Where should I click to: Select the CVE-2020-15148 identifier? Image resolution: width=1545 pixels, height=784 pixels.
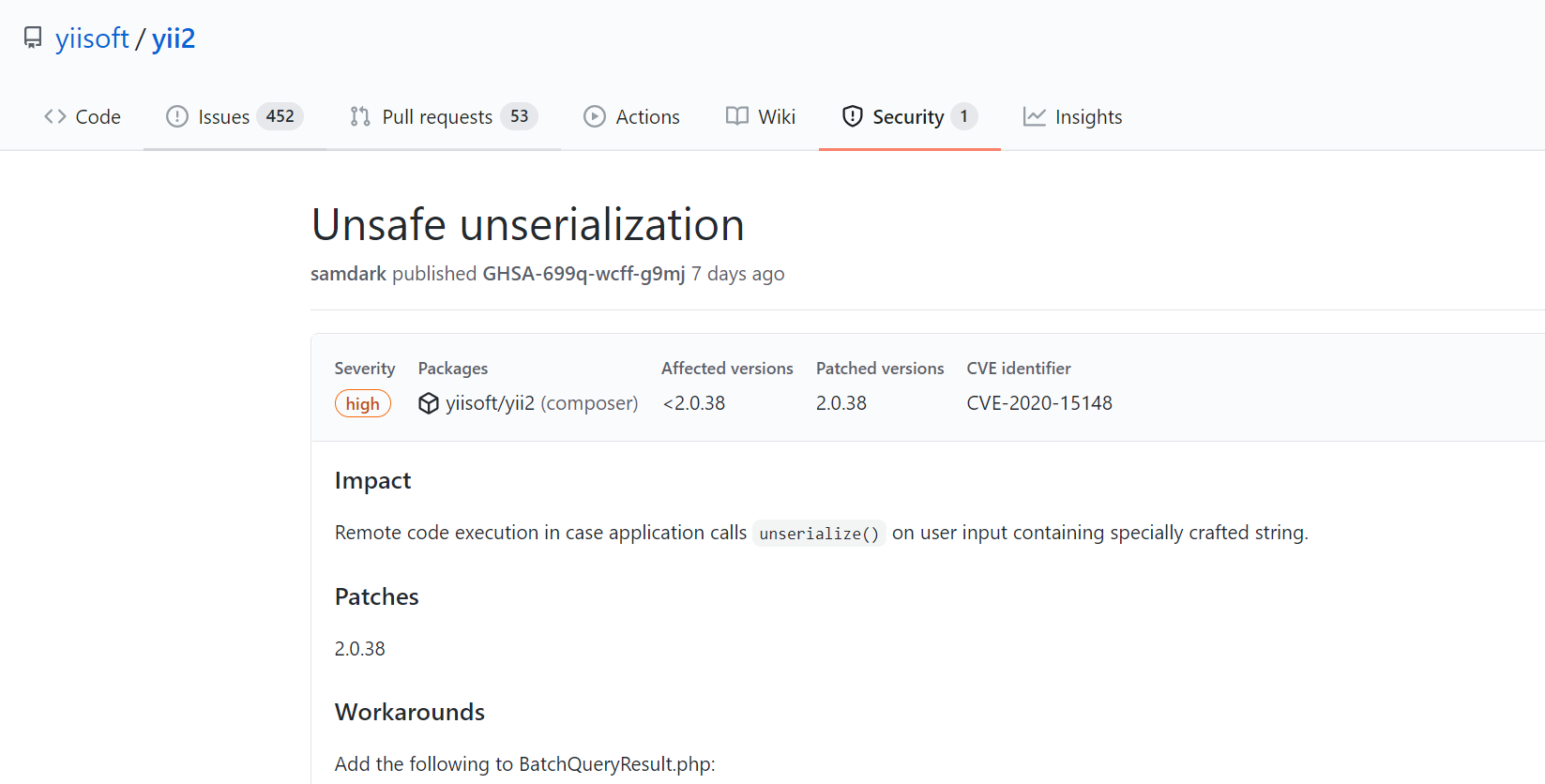[1039, 403]
